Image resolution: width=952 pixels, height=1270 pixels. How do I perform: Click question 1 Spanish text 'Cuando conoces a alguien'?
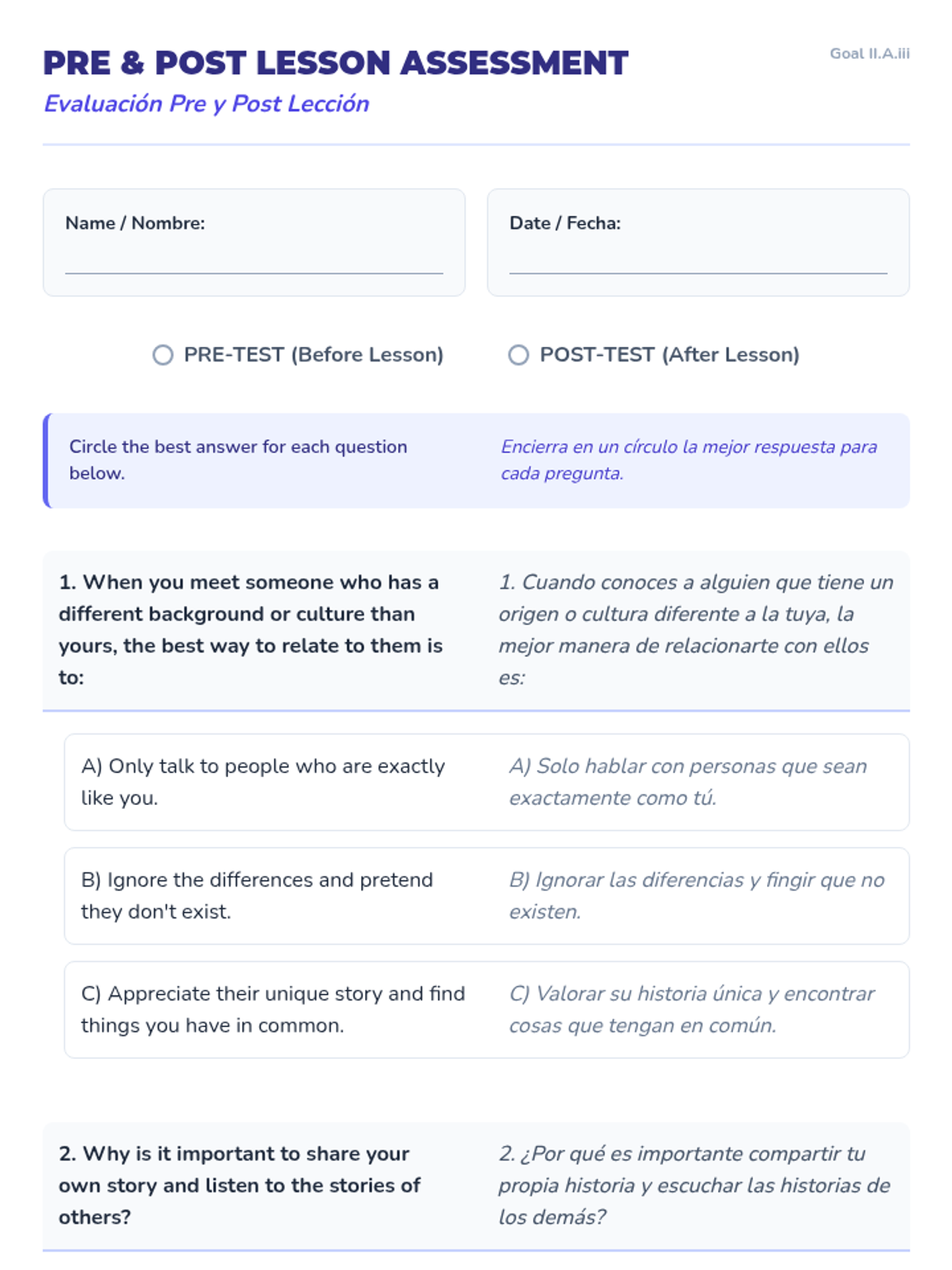click(x=696, y=629)
